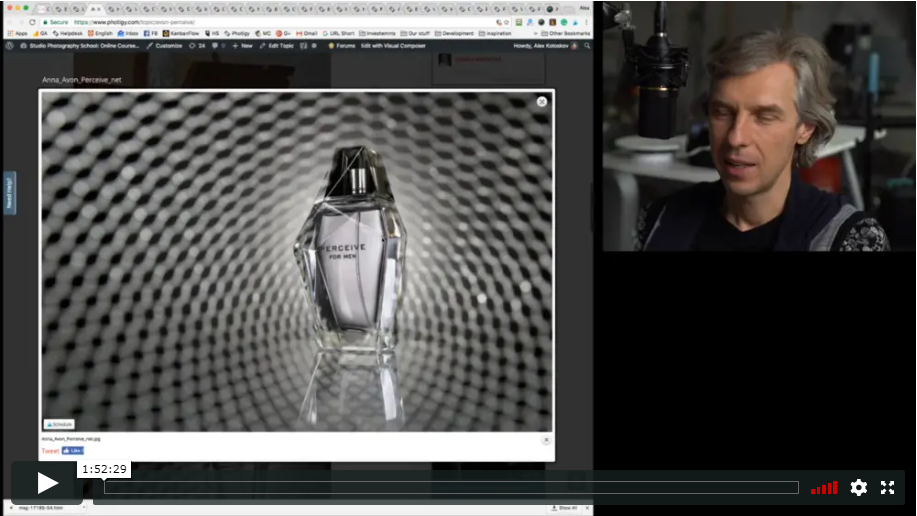Screen dimensions: 917x516
Task: Click the Anna_Avon_Perceive_net title text
Action: pyautogui.click(x=81, y=80)
